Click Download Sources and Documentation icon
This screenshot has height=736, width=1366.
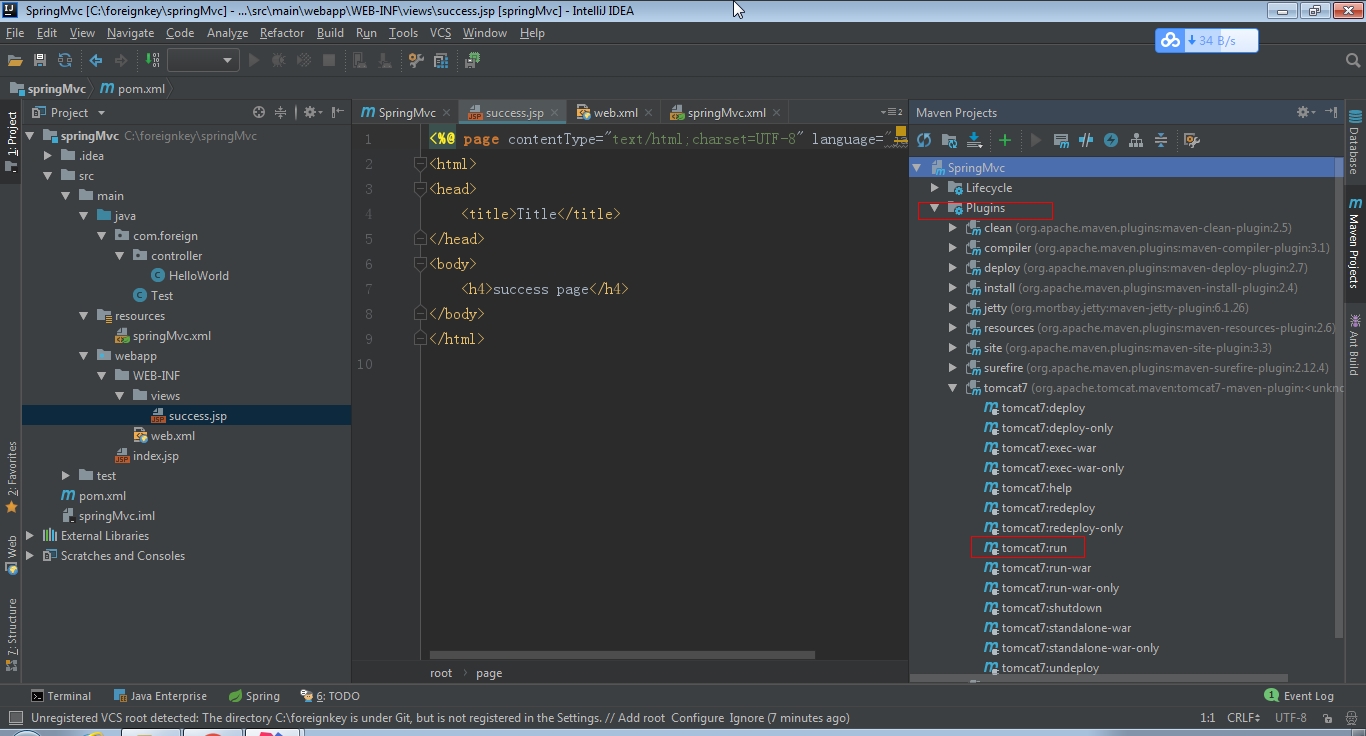click(974, 140)
